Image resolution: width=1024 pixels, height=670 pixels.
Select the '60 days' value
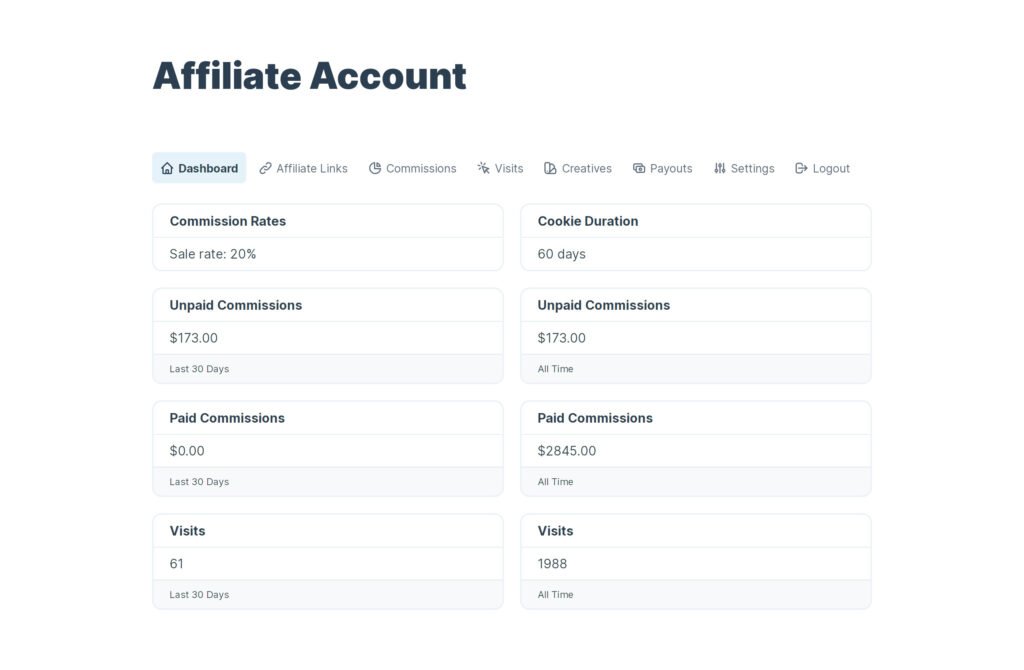pos(562,254)
